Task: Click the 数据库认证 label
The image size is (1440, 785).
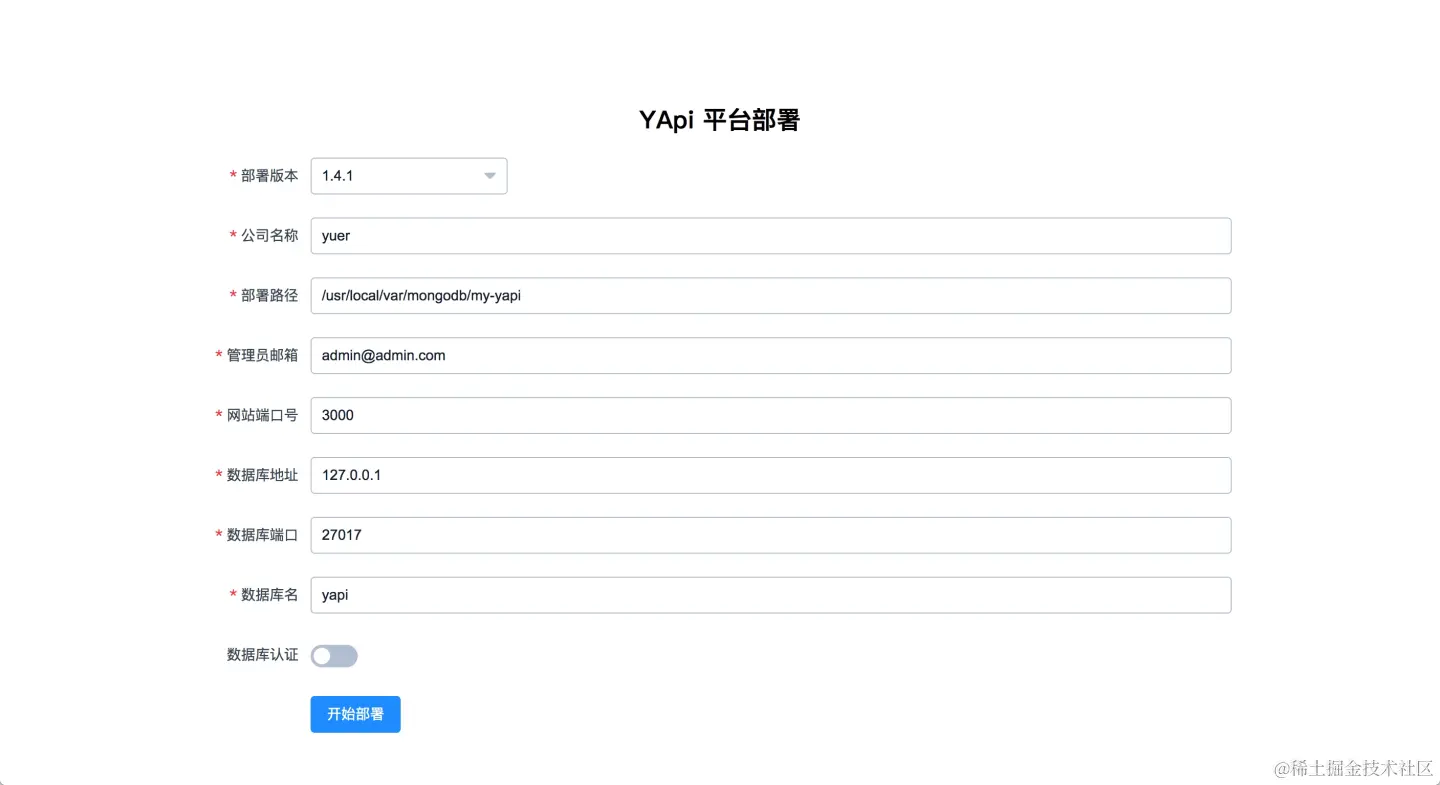Action: [x=262, y=655]
